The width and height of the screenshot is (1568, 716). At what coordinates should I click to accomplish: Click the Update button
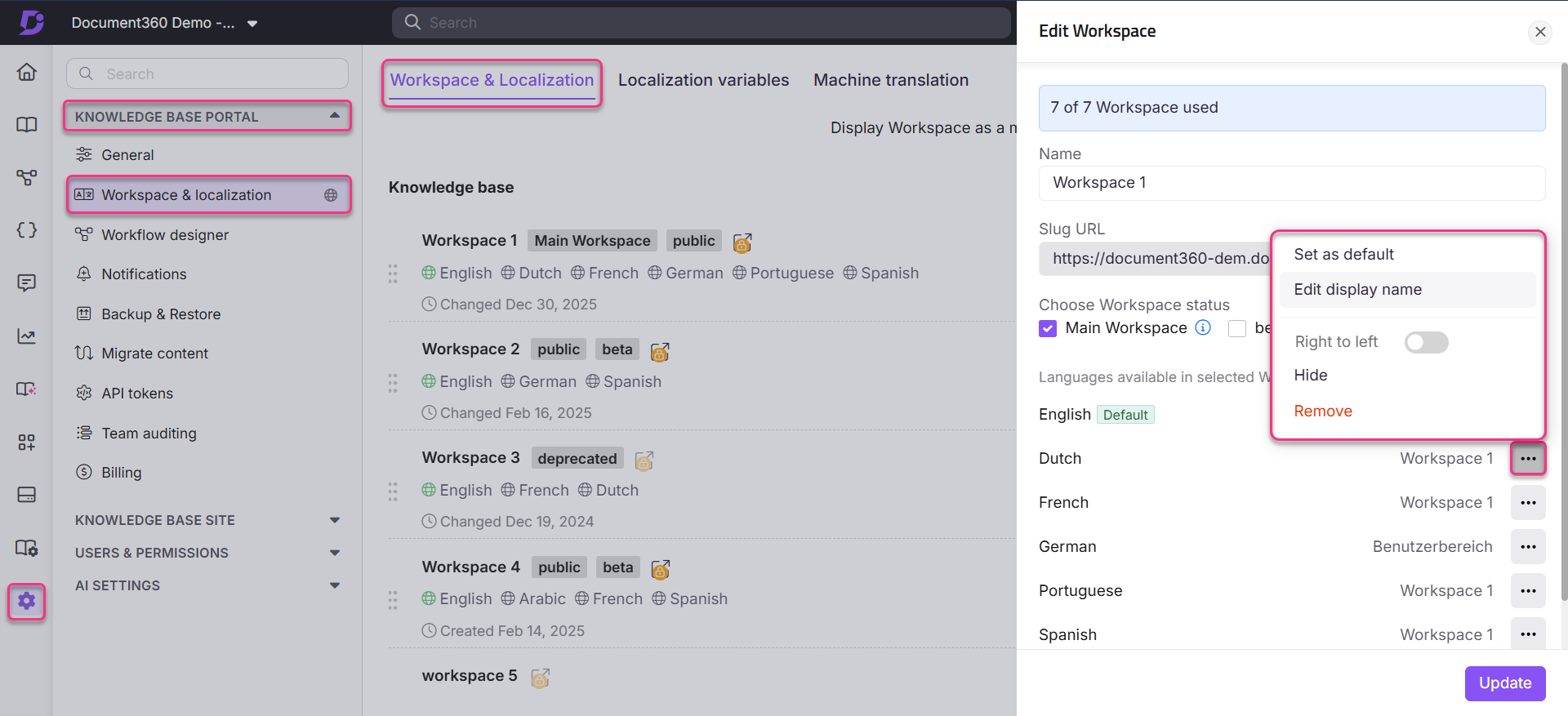point(1504,683)
